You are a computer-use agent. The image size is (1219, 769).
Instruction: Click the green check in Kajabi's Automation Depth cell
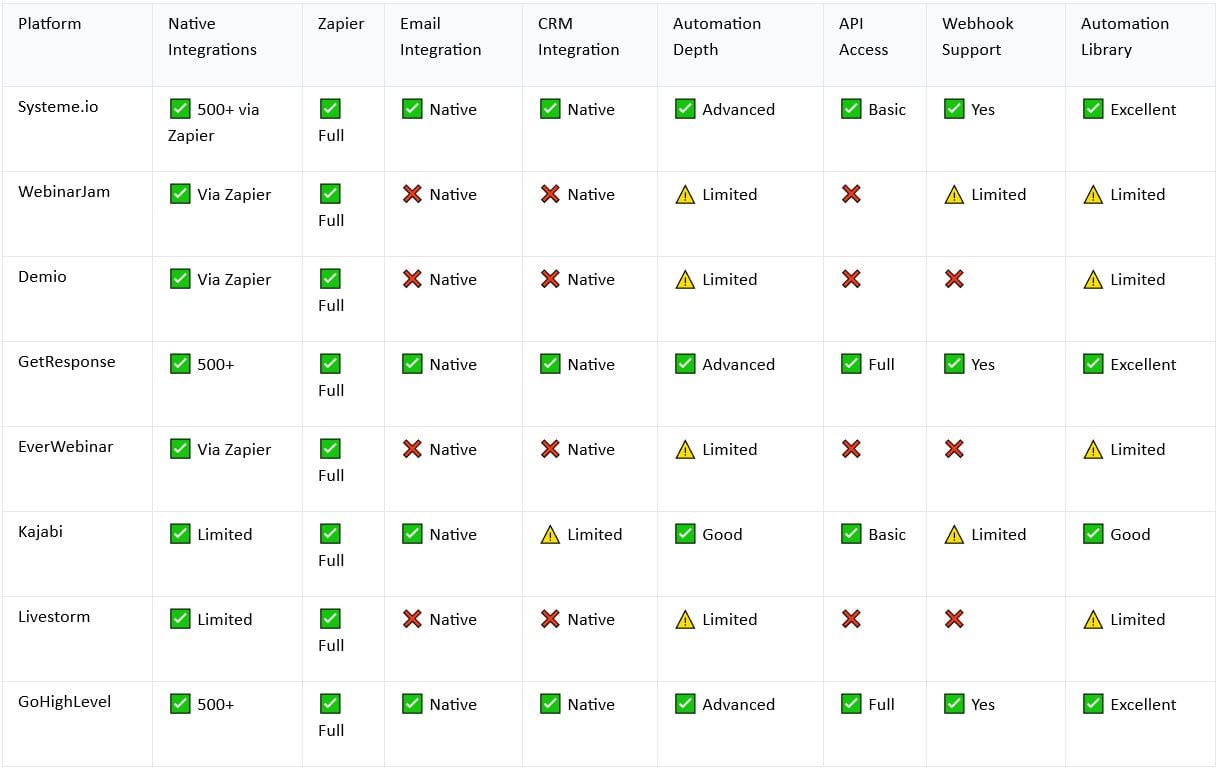coord(685,534)
